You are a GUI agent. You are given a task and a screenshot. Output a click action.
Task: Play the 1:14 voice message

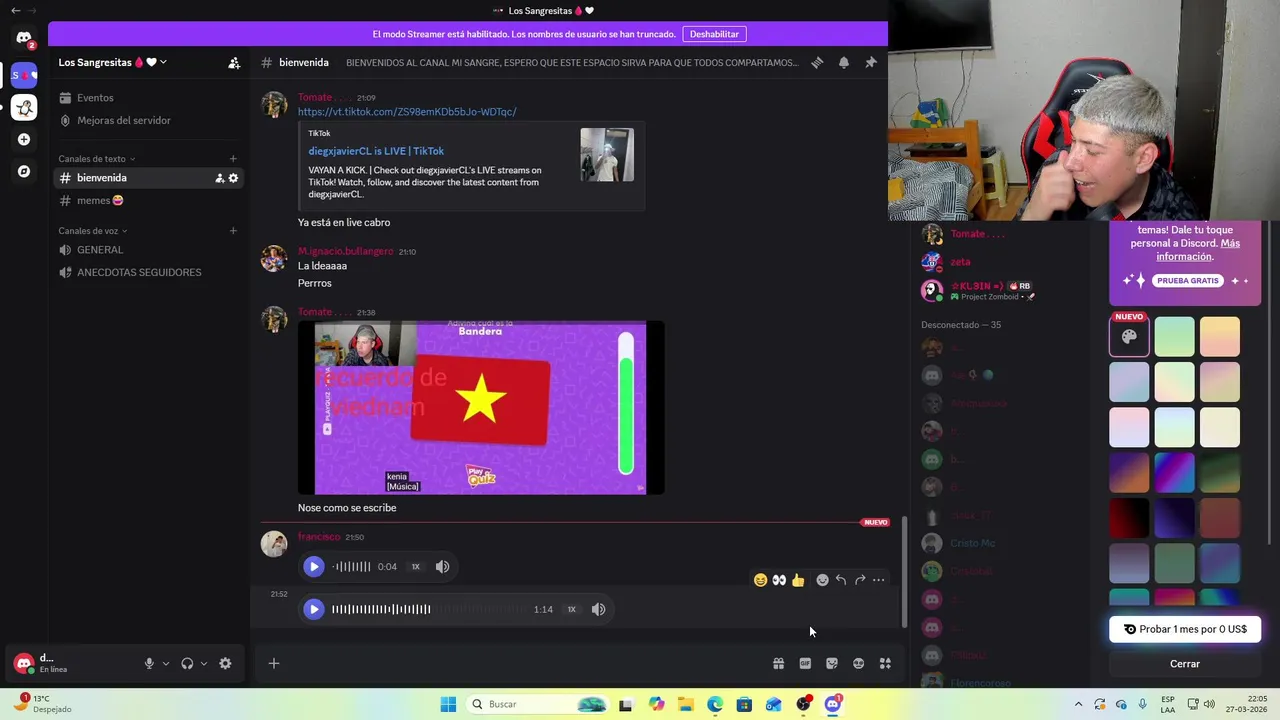click(x=313, y=609)
